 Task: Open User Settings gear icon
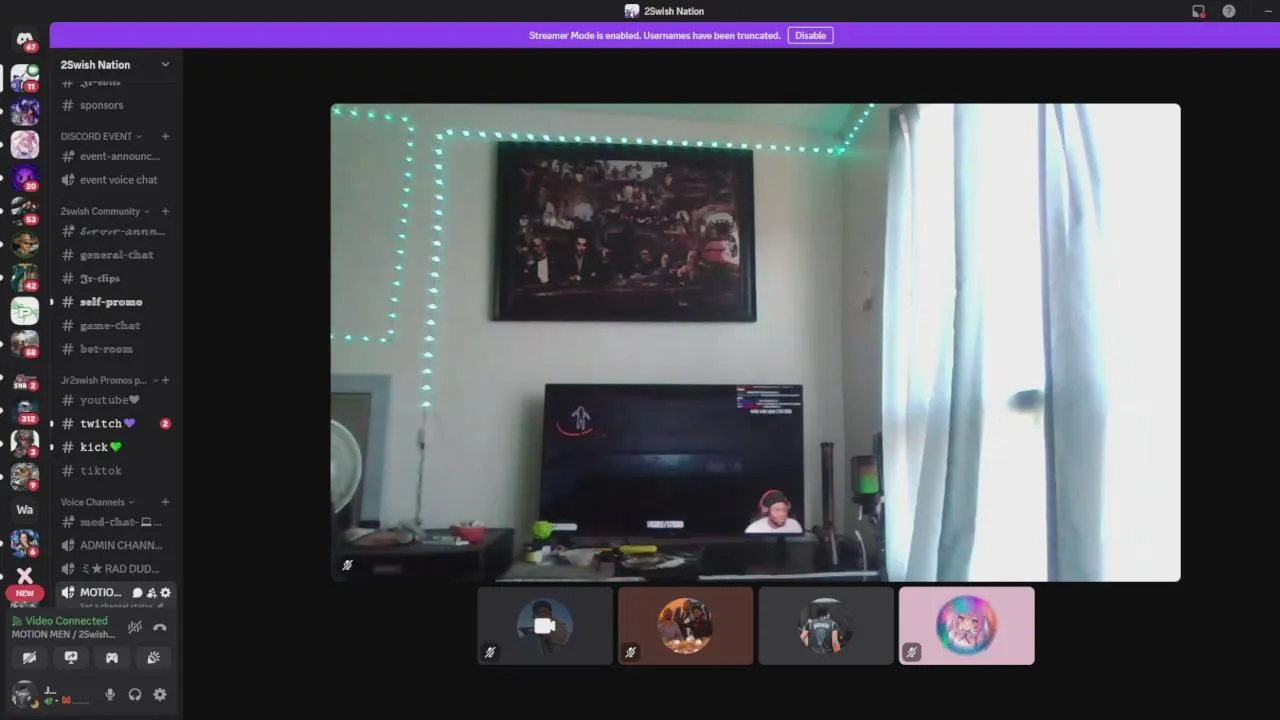[160, 695]
